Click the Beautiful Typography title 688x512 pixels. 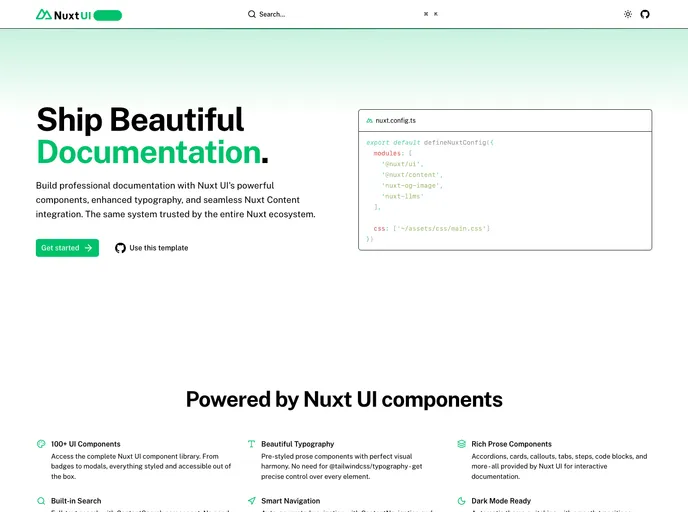[x=297, y=444]
